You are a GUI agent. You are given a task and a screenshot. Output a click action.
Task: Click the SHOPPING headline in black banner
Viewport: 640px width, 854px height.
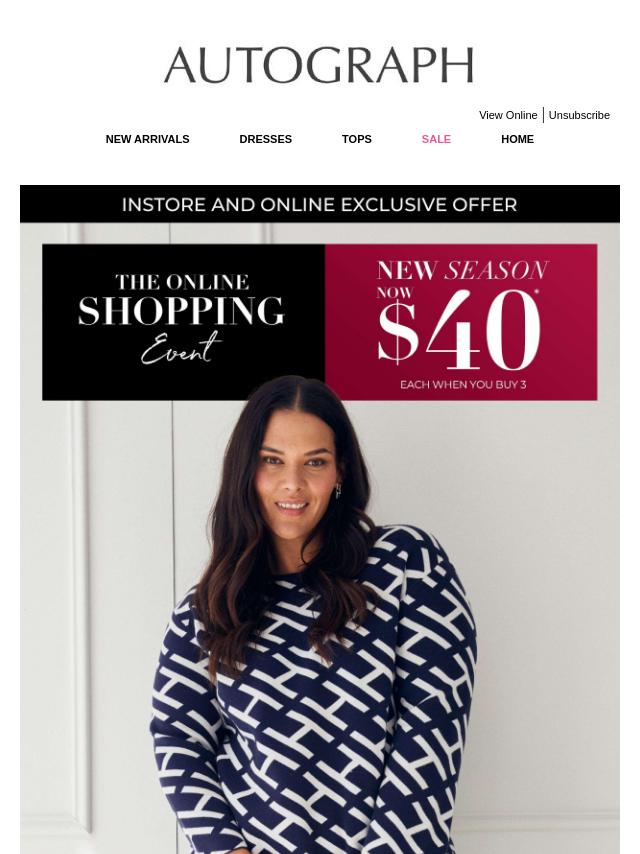tap(181, 311)
